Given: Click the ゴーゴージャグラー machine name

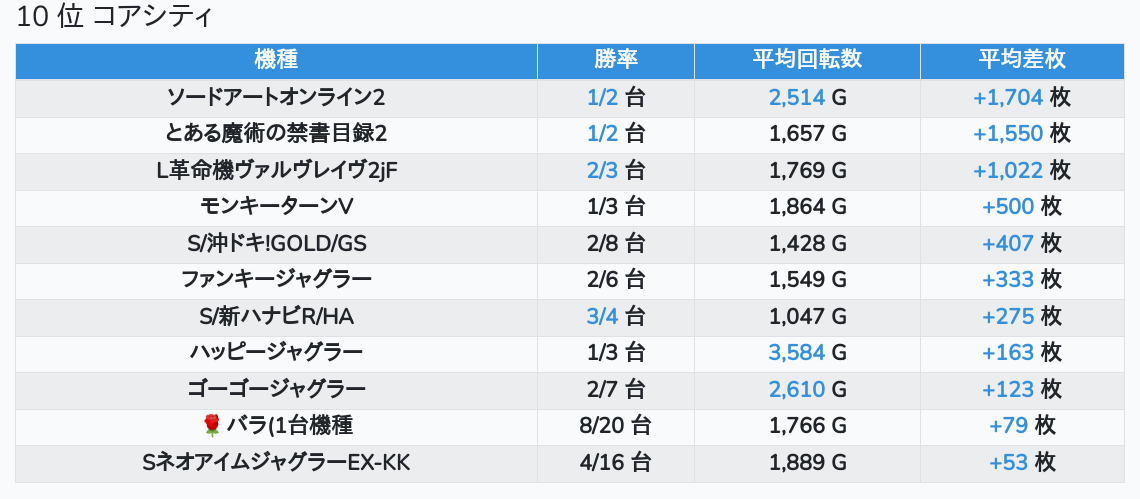Looking at the screenshot, I should coord(276,388).
